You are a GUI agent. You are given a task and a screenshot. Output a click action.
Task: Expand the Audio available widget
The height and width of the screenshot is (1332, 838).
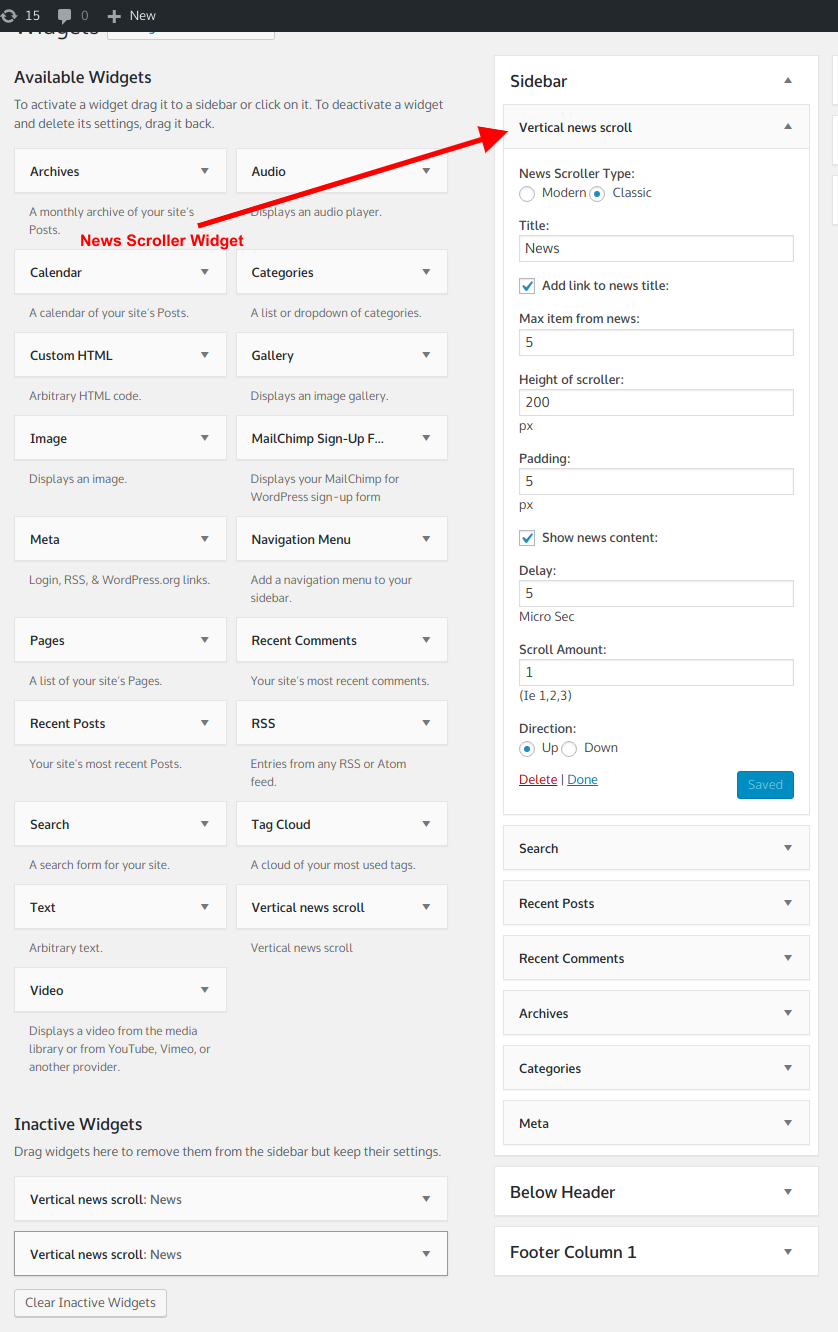click(x=427, y=171)
